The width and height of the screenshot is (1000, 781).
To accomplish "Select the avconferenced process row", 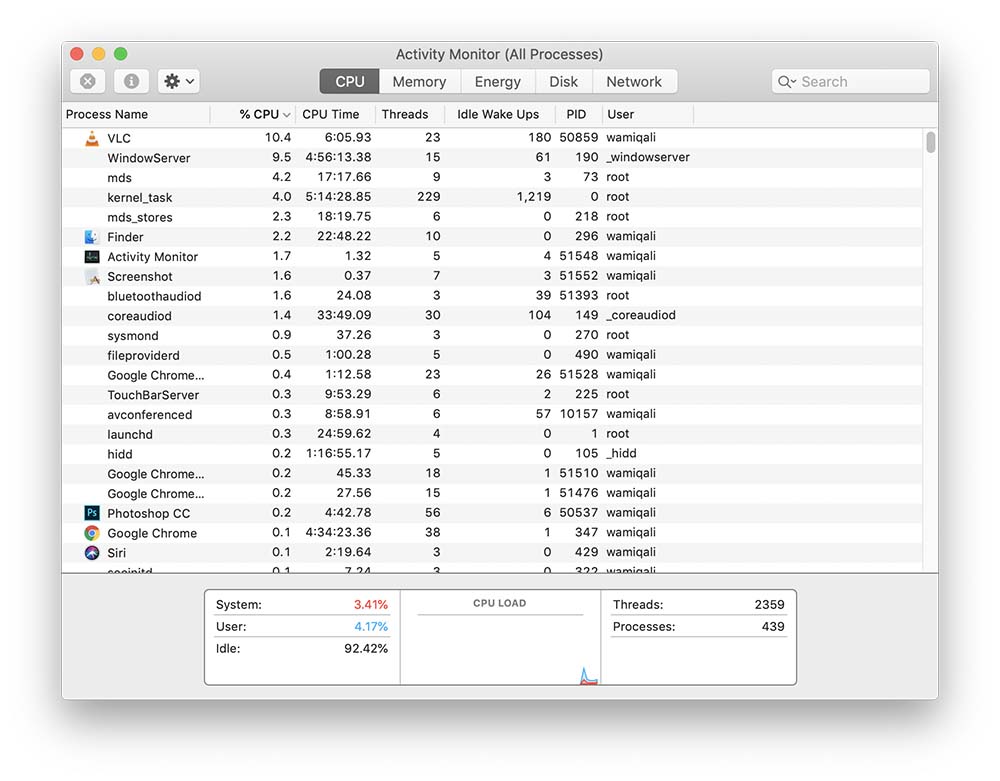I will coord(492,415).
